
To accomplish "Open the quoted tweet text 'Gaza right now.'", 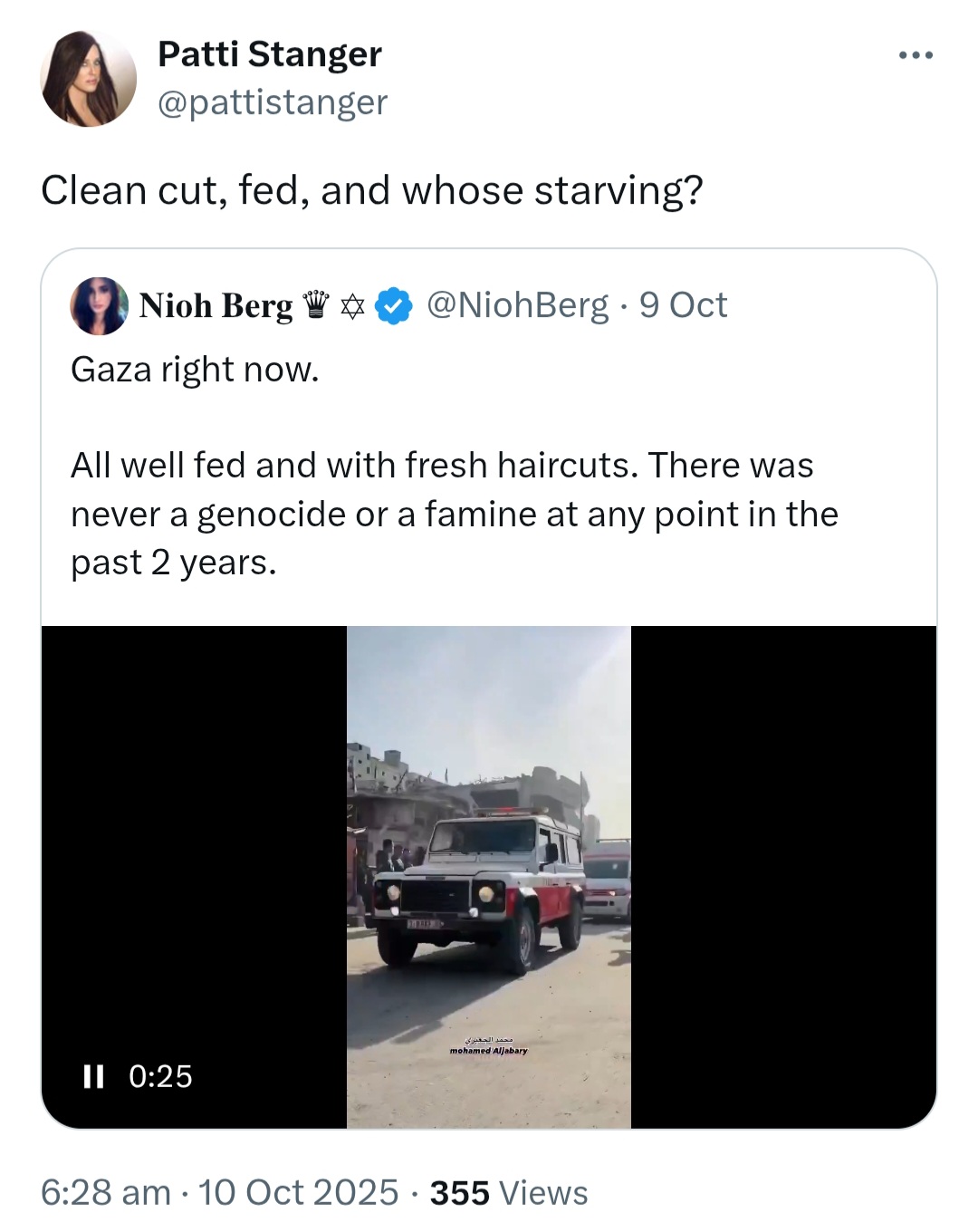I will (x=195, y=370).
